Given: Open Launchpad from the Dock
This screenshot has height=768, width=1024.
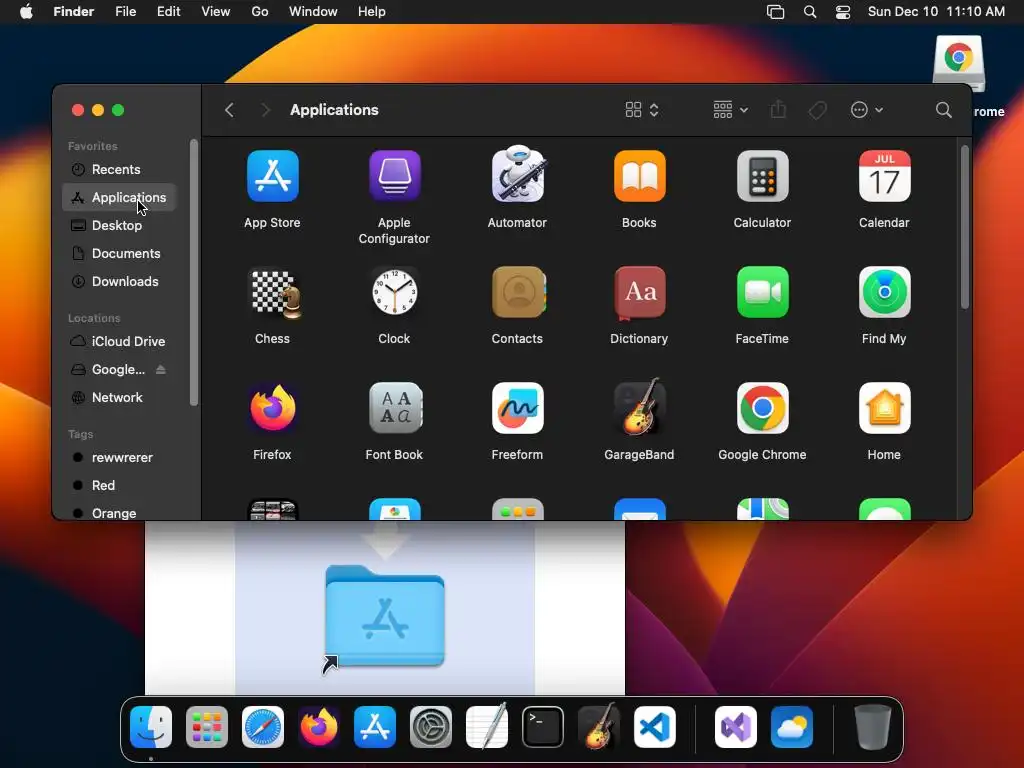Looking at the screenshot, I should (x=207, y=727).
